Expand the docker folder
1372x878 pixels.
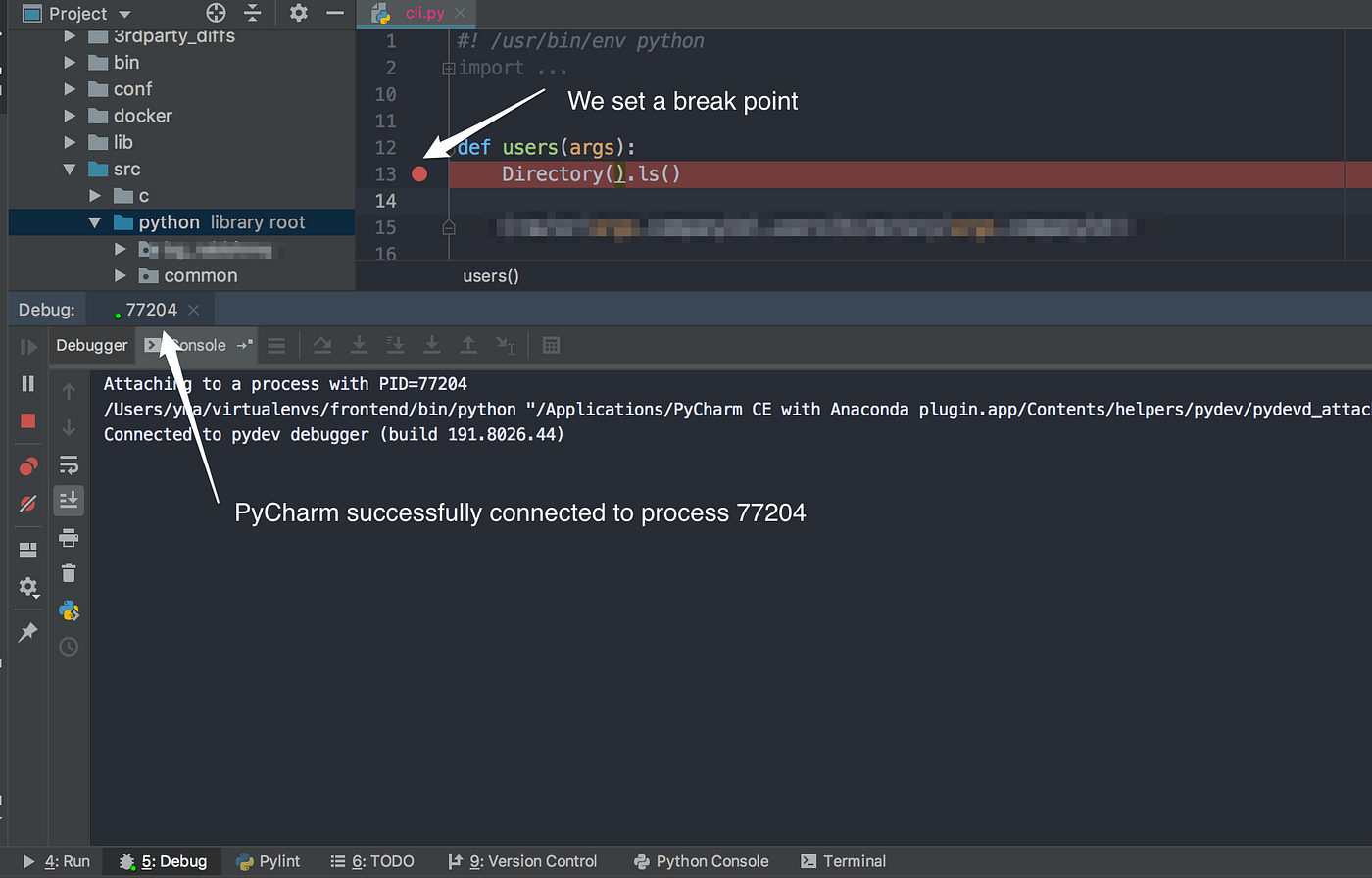pyautogui.click(x=69, y=115)
